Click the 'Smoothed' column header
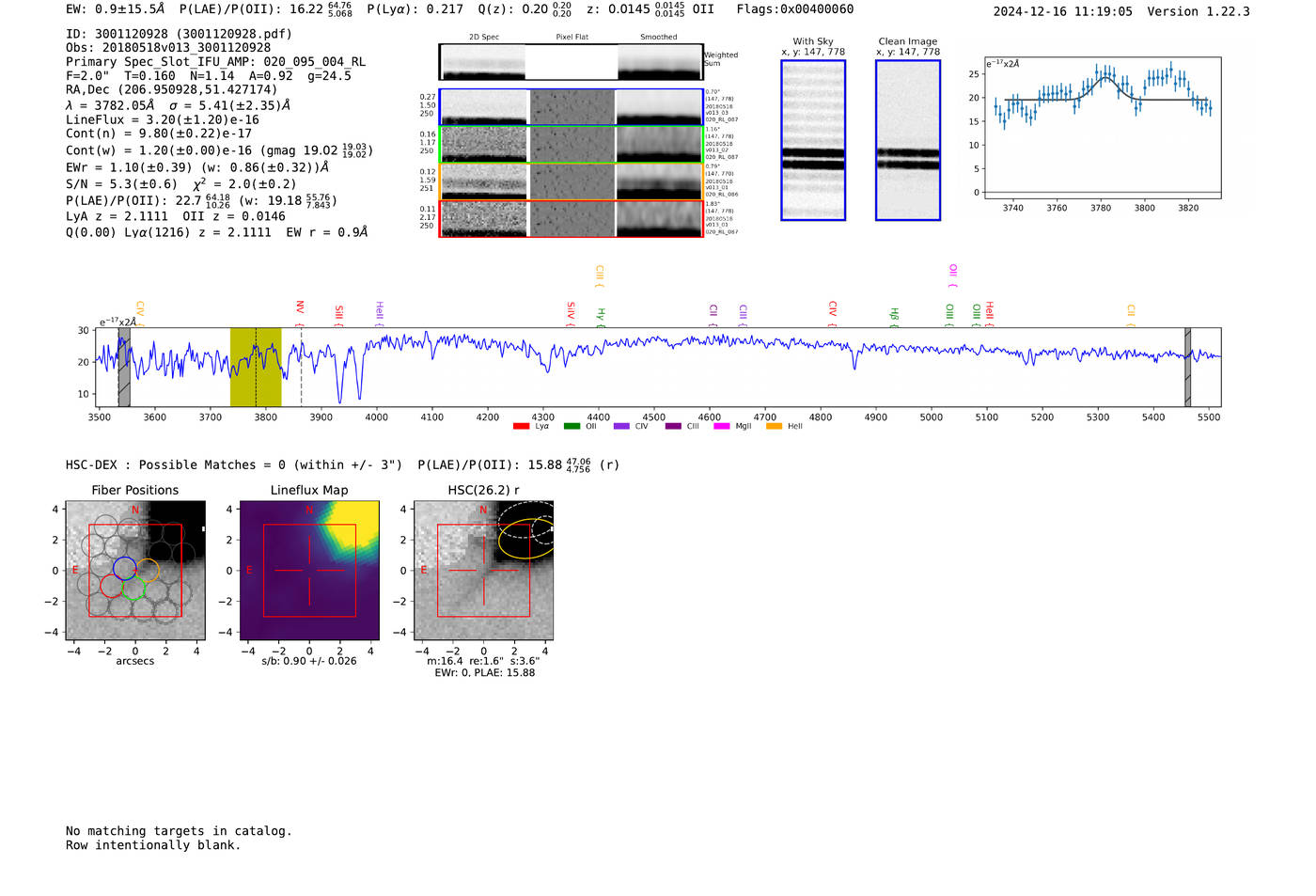This screenshot has height=896, width=1316. coord(659,37)
